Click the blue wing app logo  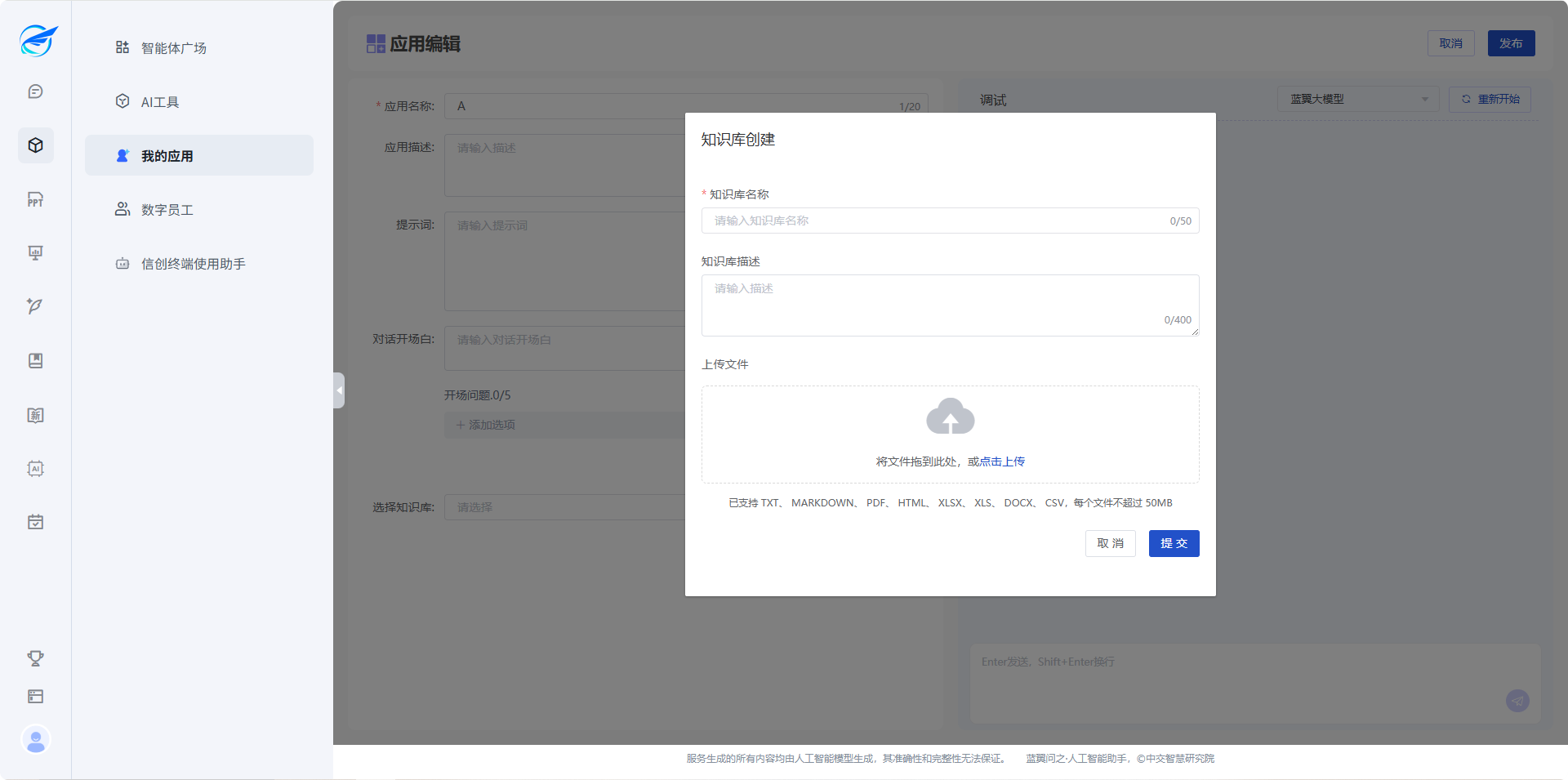(38, 40)
